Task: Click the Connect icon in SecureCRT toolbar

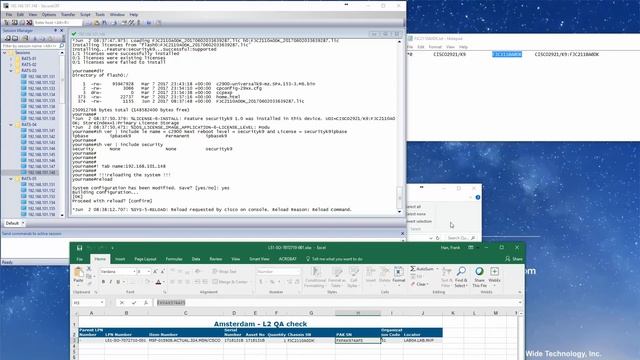Action: click(x=7, y=22)
